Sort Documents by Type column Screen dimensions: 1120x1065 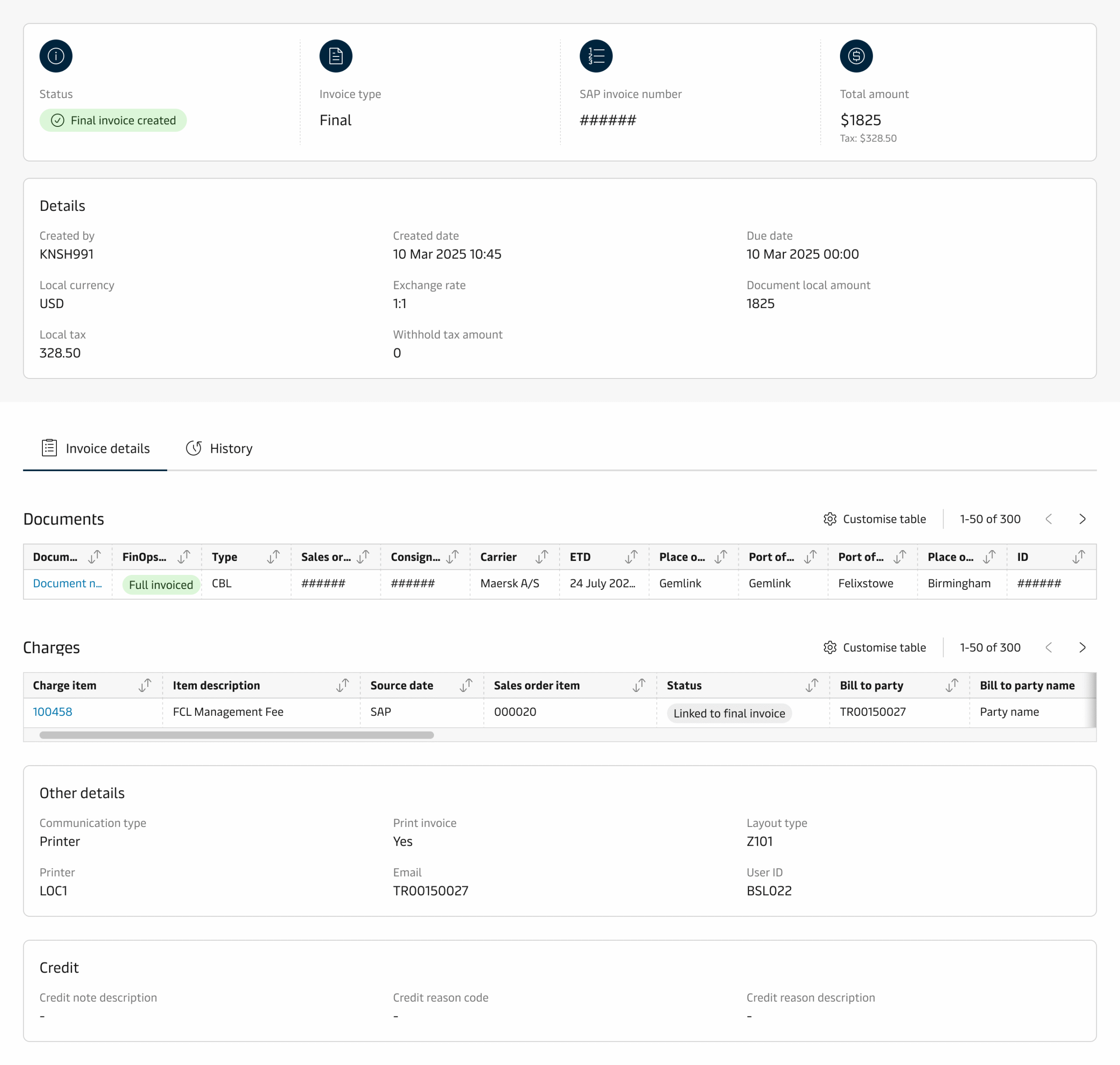pyautogui.click(x=273, y=557)
